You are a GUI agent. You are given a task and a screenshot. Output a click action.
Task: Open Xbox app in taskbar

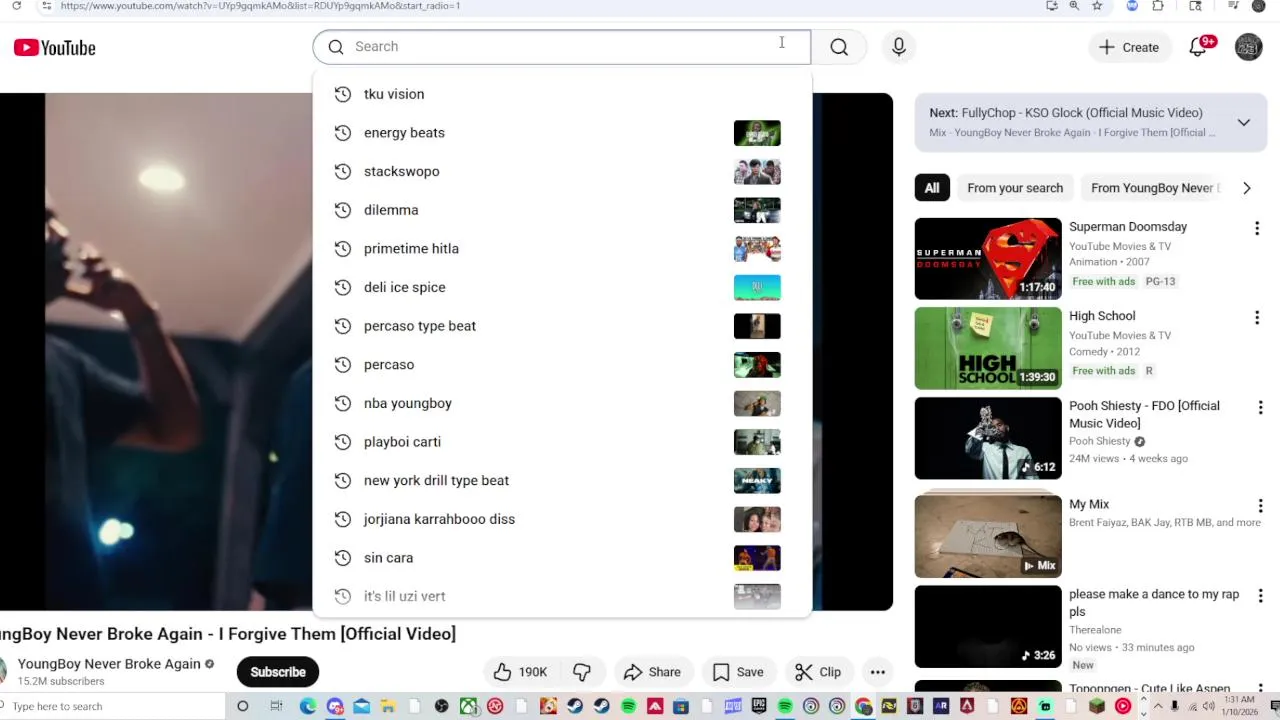pyautogui.click(x=468, y=706)
